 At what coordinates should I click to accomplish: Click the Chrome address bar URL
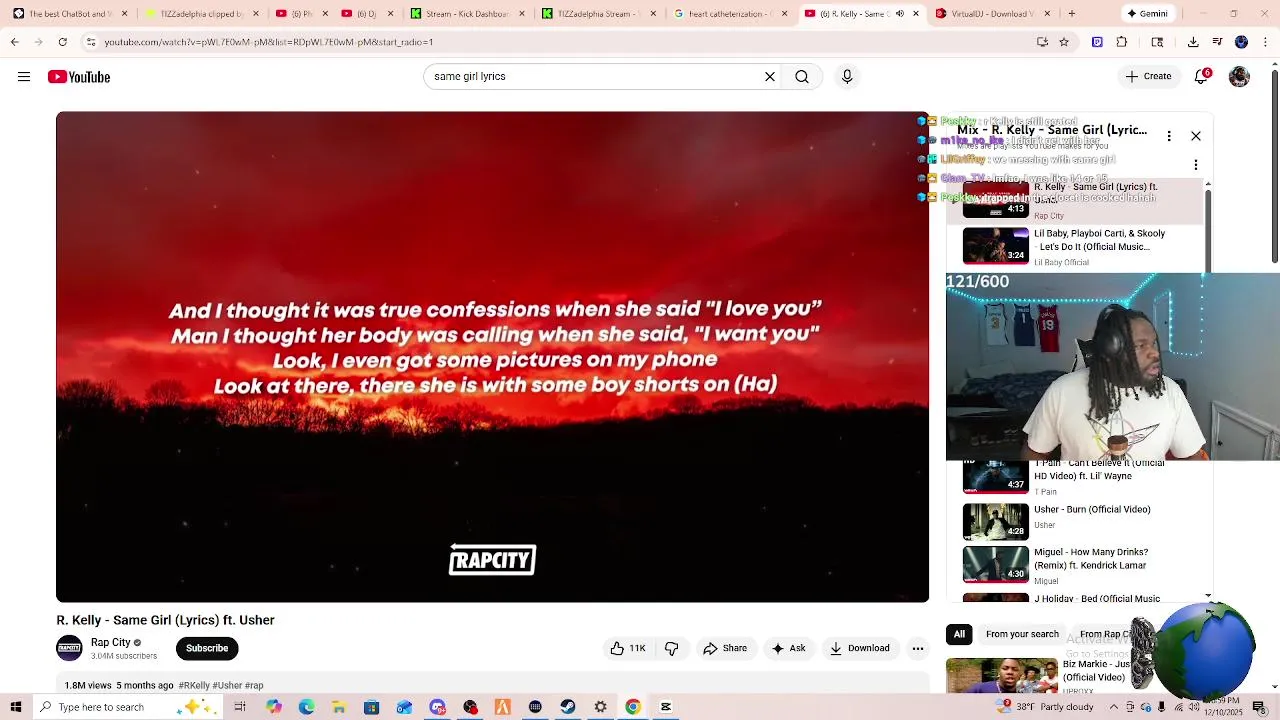(268, 42)
